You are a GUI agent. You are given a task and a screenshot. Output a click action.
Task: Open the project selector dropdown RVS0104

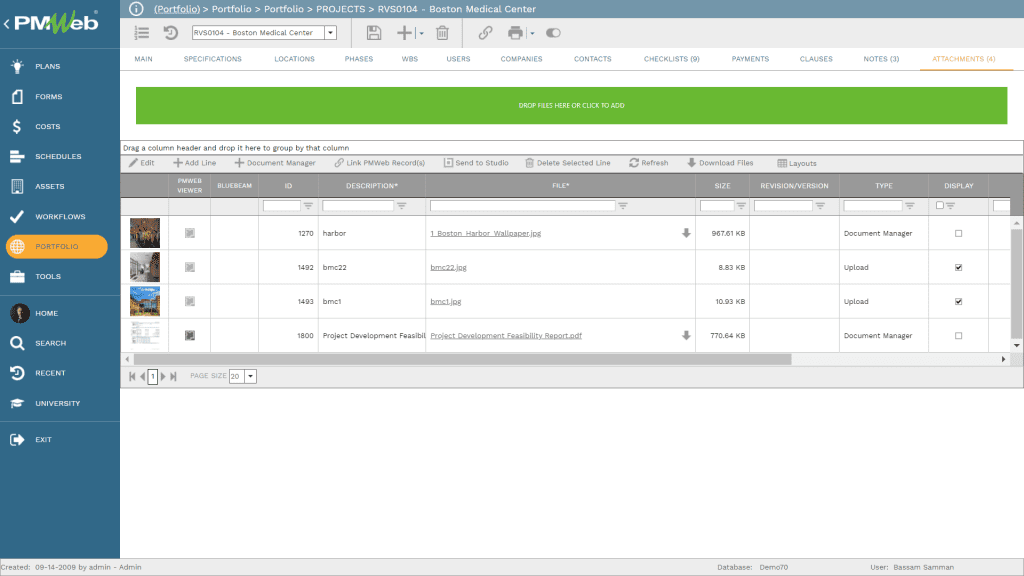(330, 33)
